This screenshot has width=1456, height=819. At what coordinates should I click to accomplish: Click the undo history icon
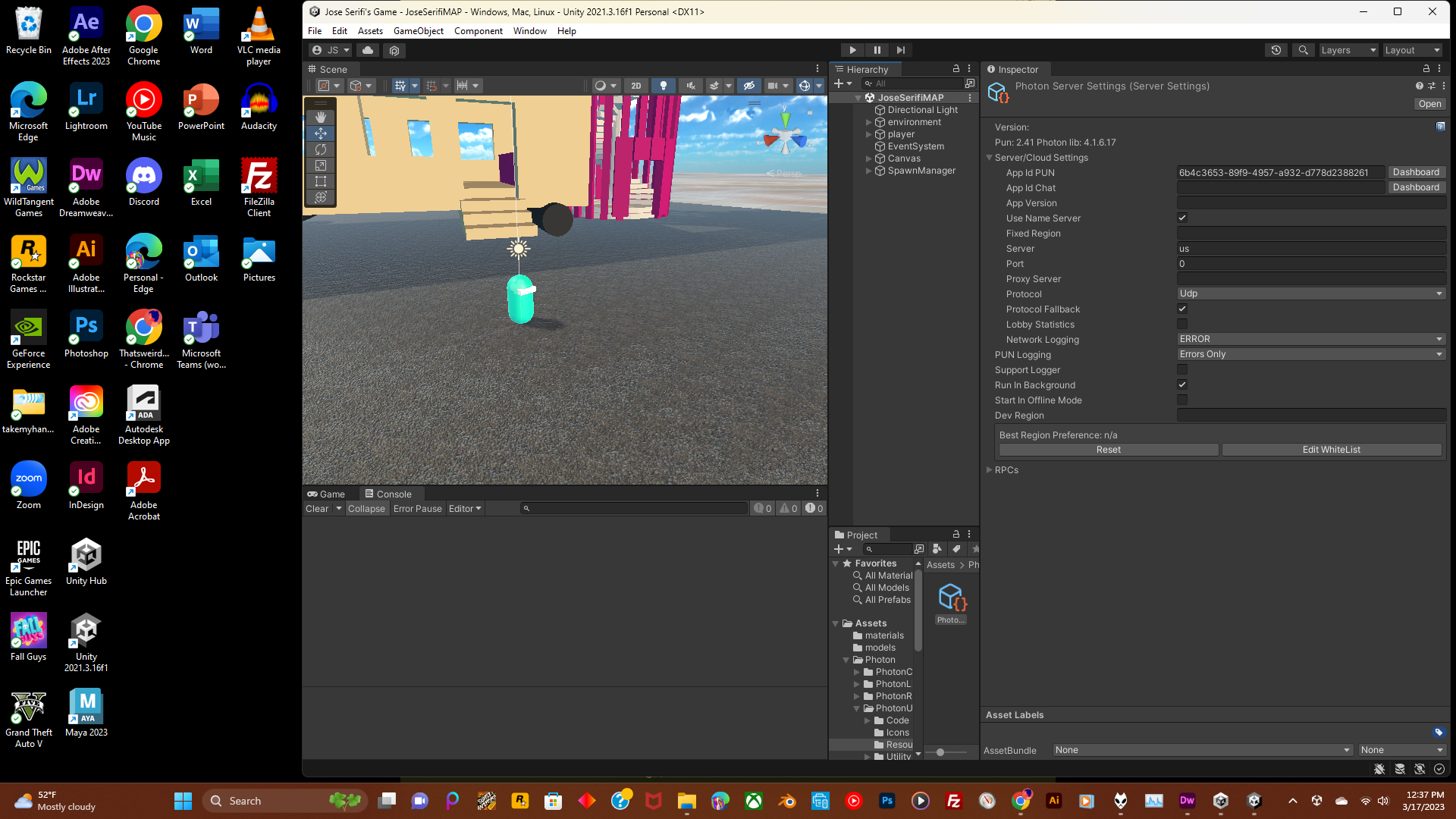coord(1276,50)
